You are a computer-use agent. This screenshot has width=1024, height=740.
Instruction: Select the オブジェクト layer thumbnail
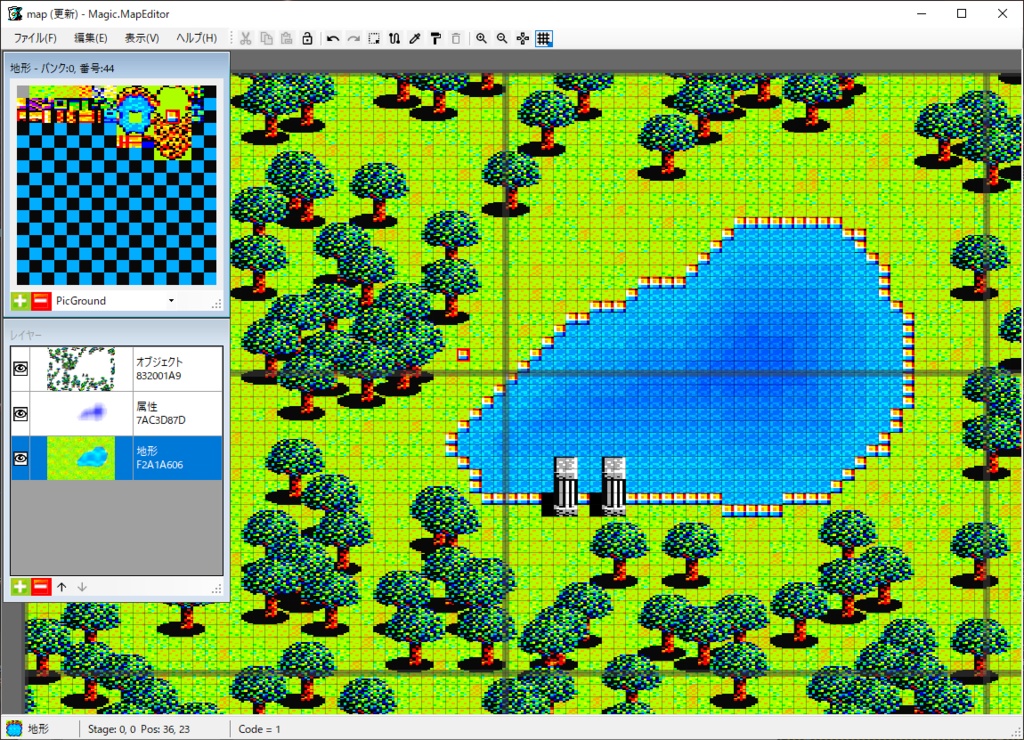pyautogui.click(x=81, y=369)
